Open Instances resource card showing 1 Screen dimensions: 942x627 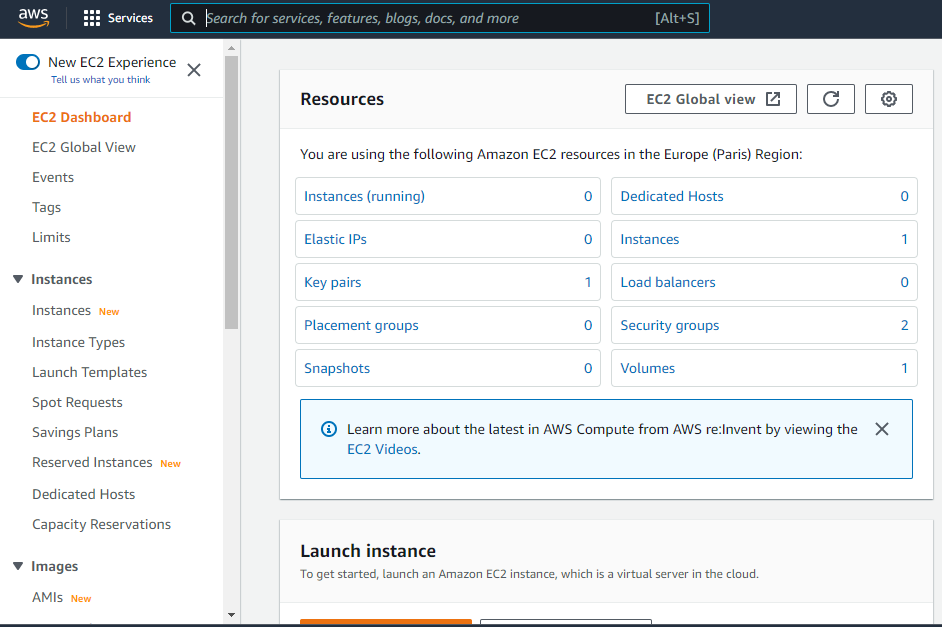pyautogui.click(x=764, y=239)
